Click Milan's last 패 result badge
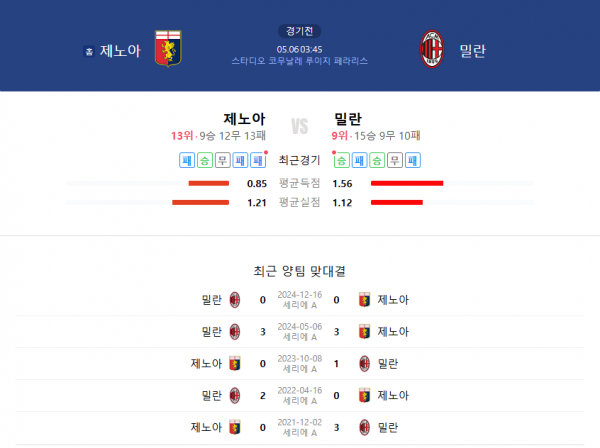 [x=412, y=160]
